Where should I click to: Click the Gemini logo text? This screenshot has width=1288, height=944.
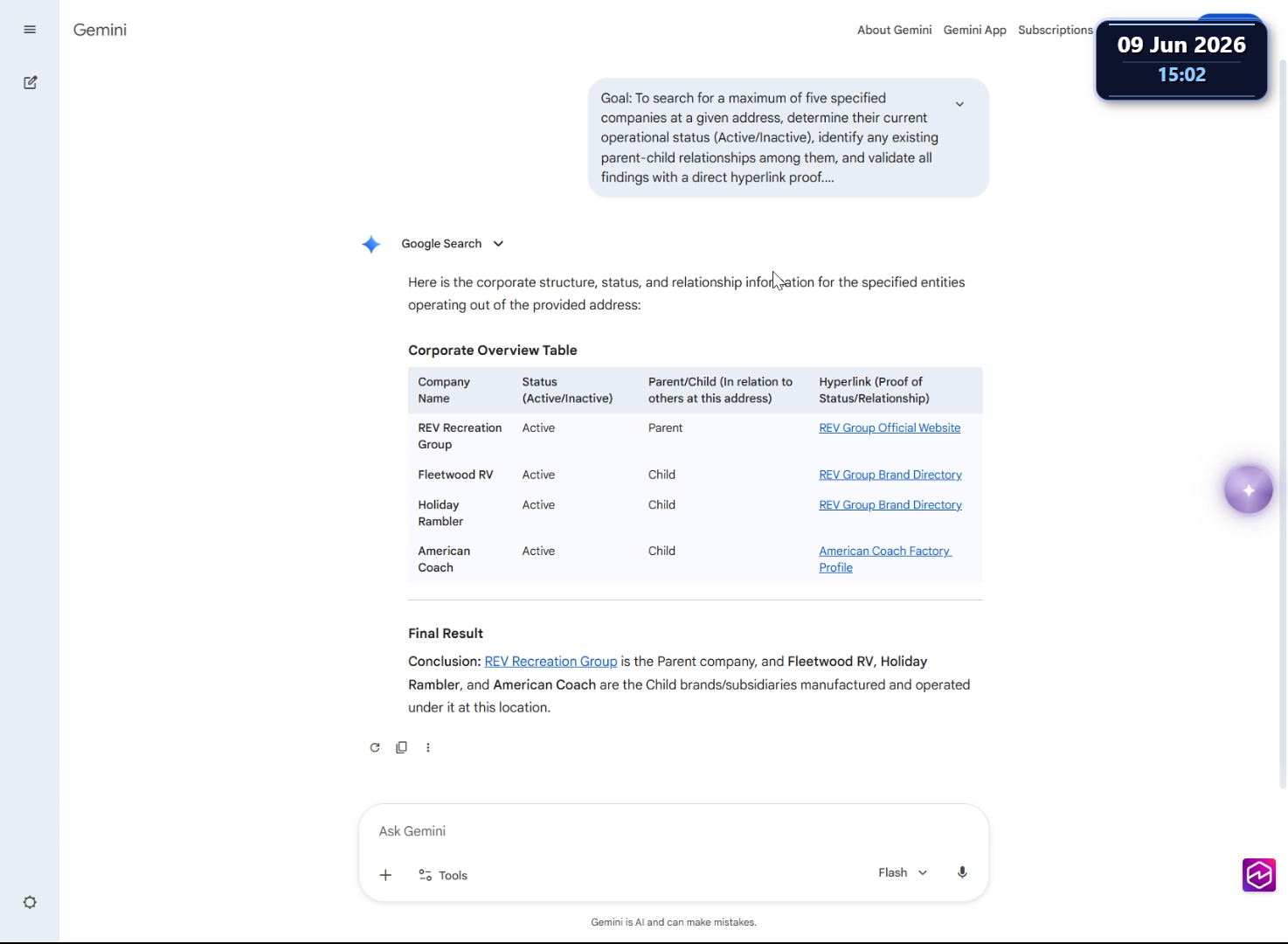[100, 30]
